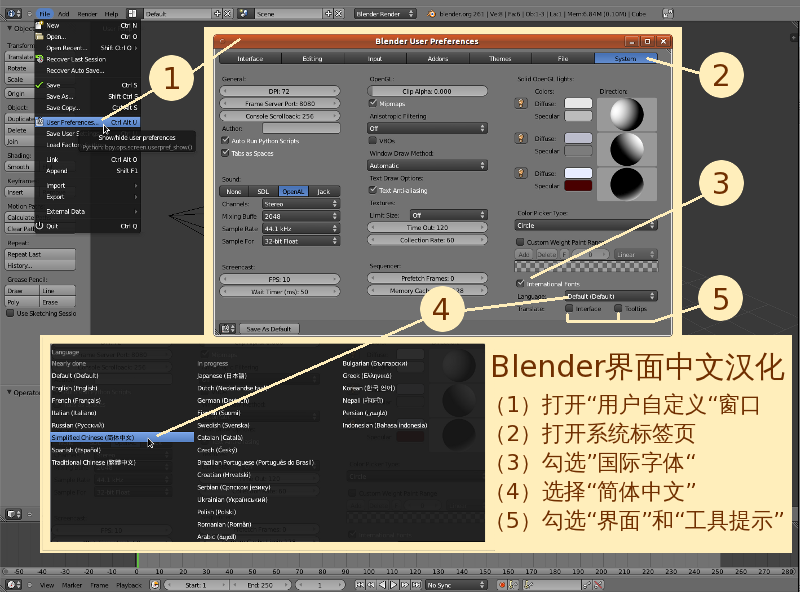Jump to timeline start frame
The image size is (800, 592).
click(x=360, y=585)
